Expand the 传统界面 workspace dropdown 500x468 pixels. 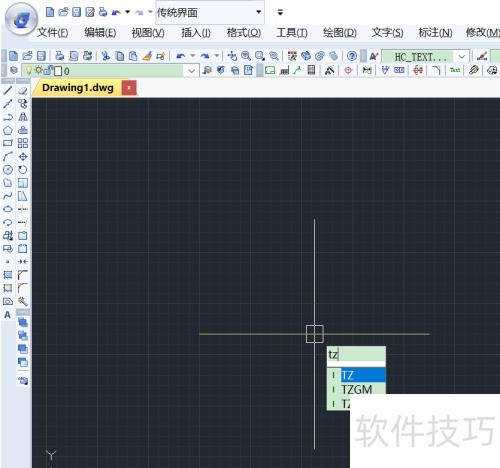[258, 12]
